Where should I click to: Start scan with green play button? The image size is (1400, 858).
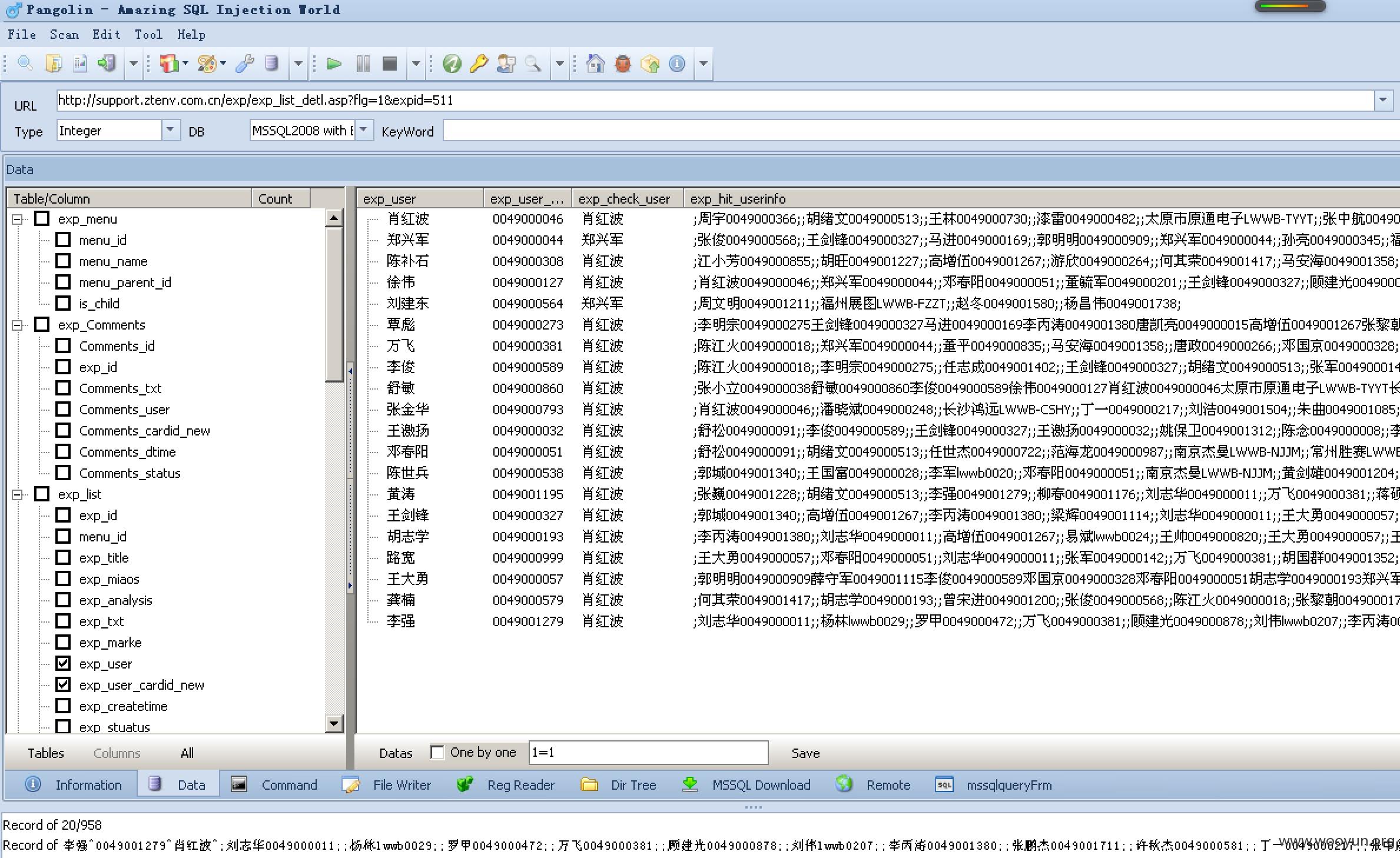334,63
